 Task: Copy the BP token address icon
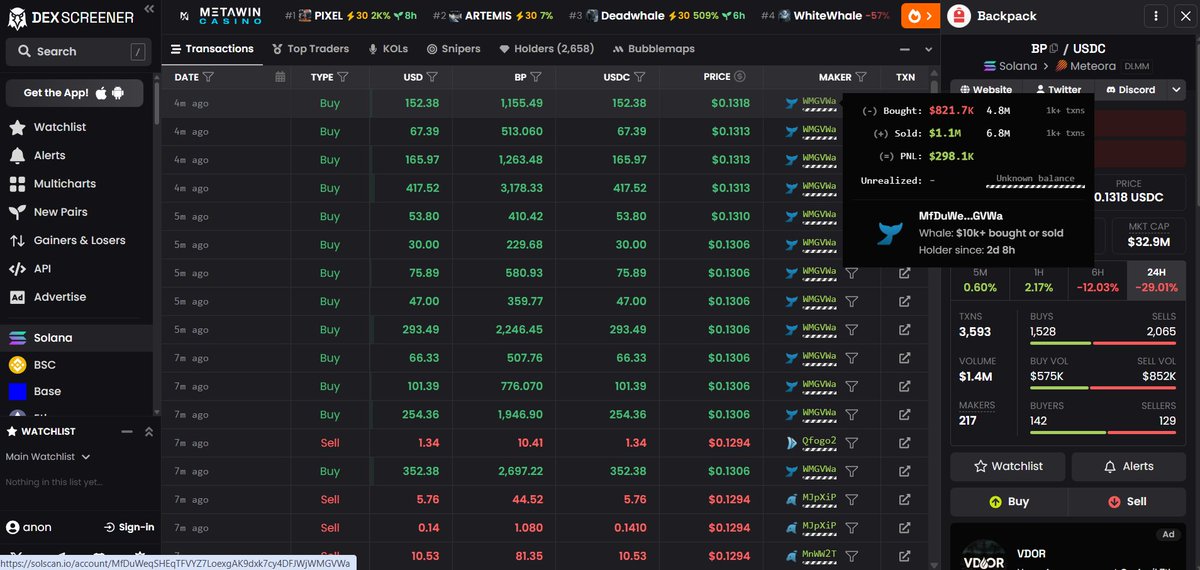point(1052,48)
